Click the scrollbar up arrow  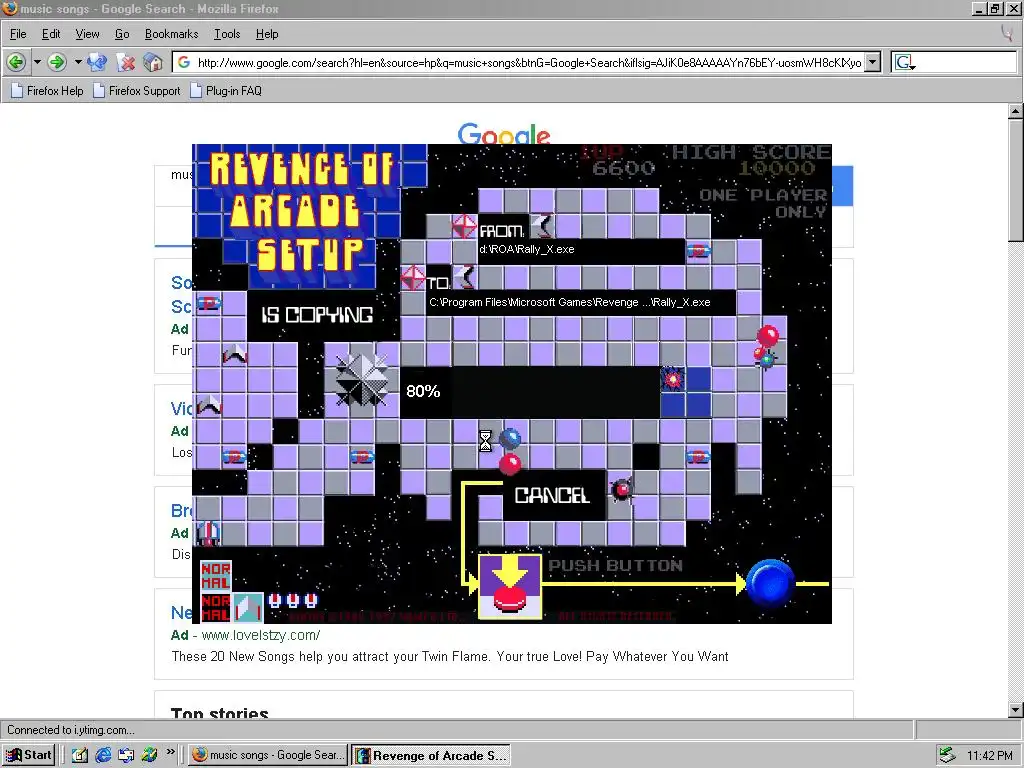1016,111
